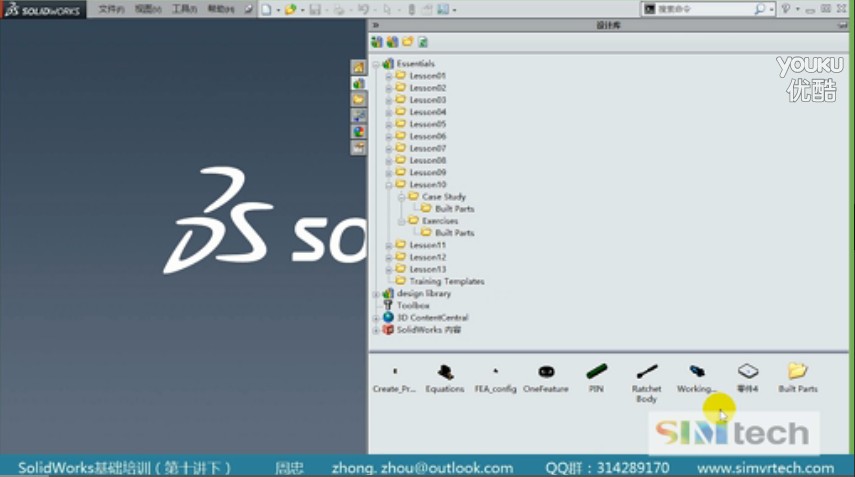Select the FEA_config part thumbnail
Screen dimensions: 855x477
[495, 378]
